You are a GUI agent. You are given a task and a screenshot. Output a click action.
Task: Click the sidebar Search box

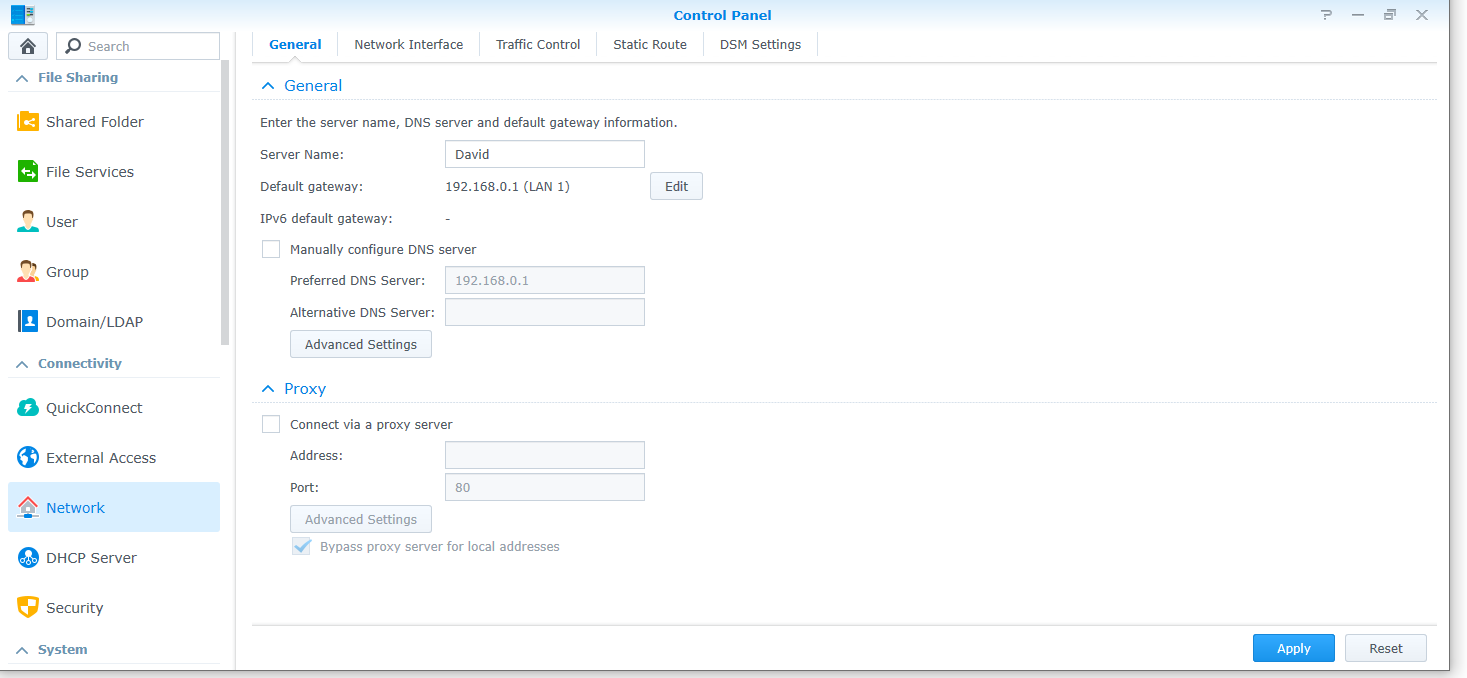(x=138, y=46)
